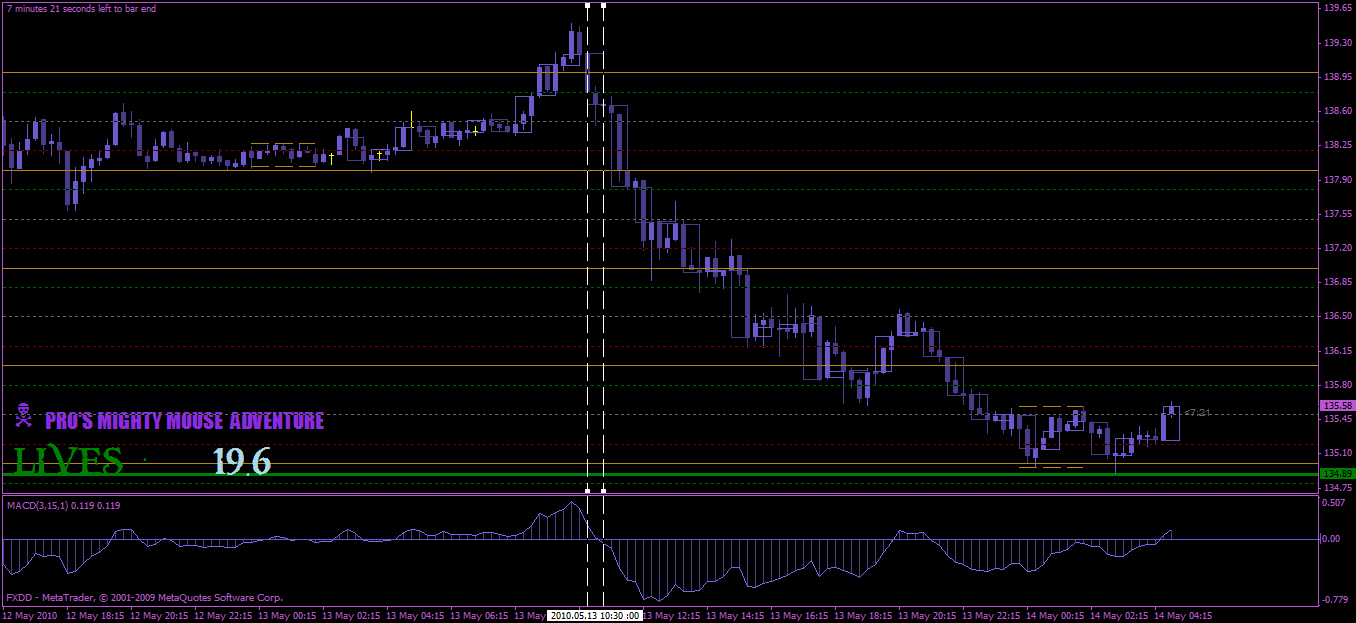
Task: Click price axis label 135.10
Action: point(1338,453)
